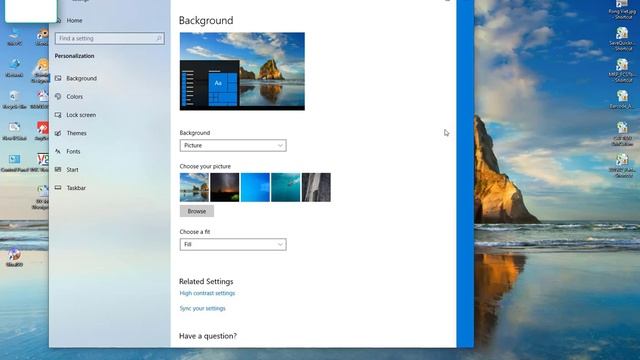Select the disc icon at the desktop's lower left

coord(14,257)
